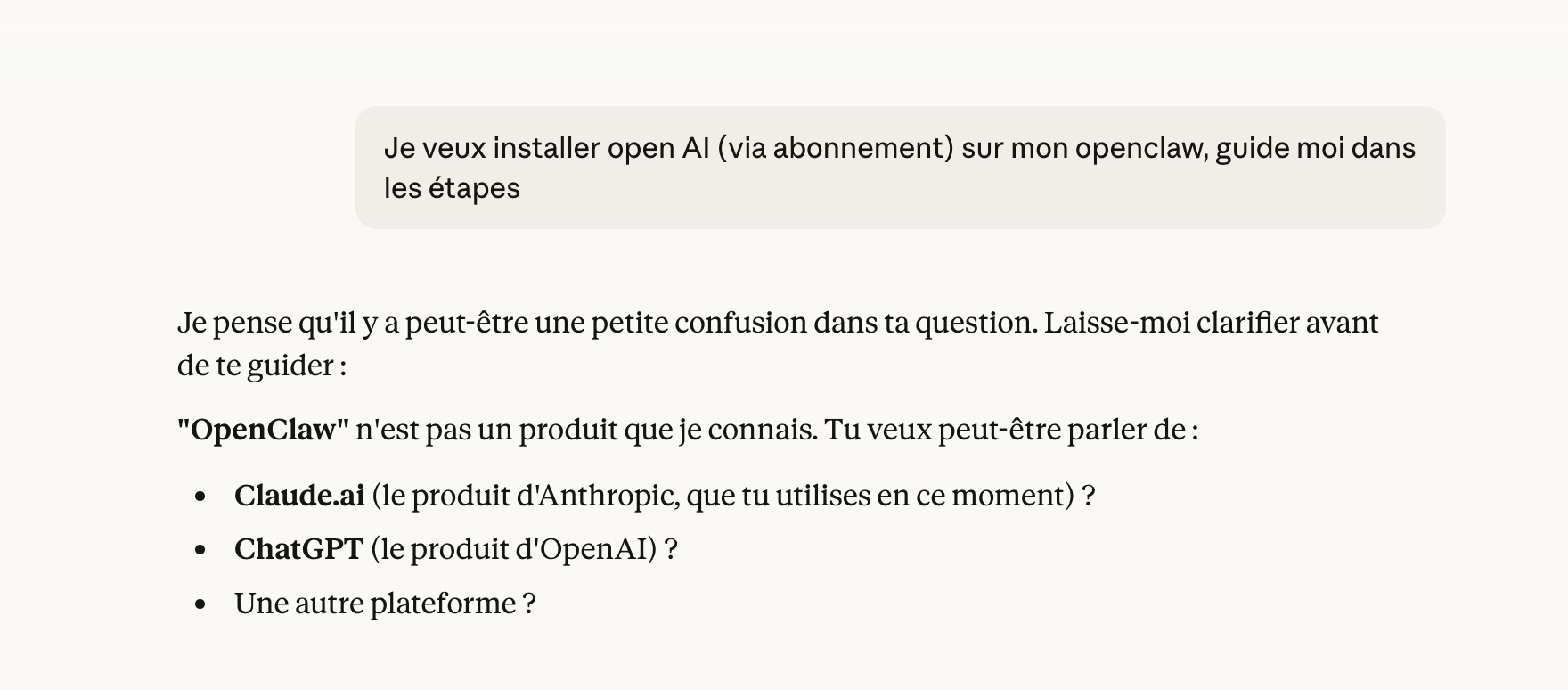Click the user message bubble
This screenshot has width=1568, height=690.
click(900, 168)
